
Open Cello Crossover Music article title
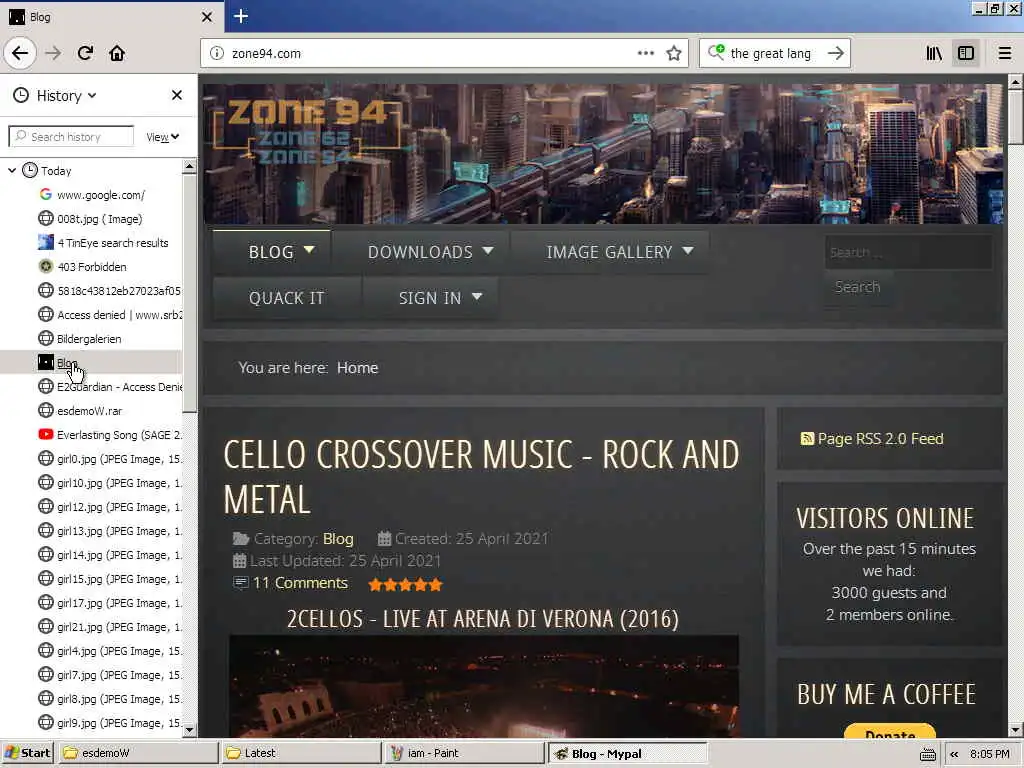tap(481, 477)
